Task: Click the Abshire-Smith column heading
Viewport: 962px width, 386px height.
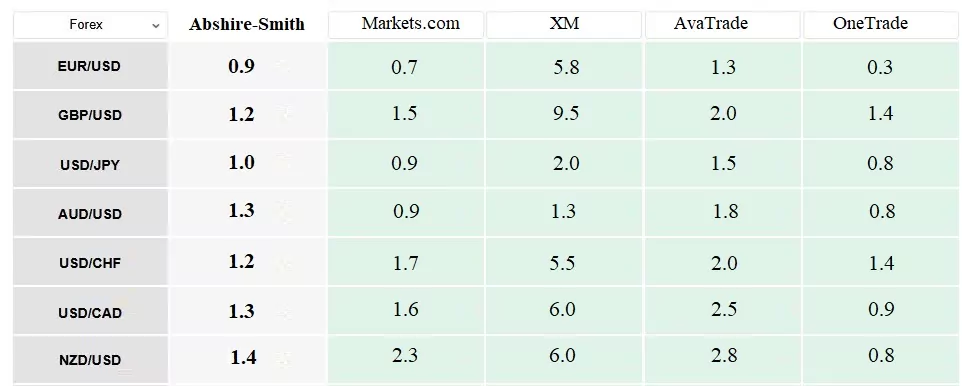Action: pos(247,25)
